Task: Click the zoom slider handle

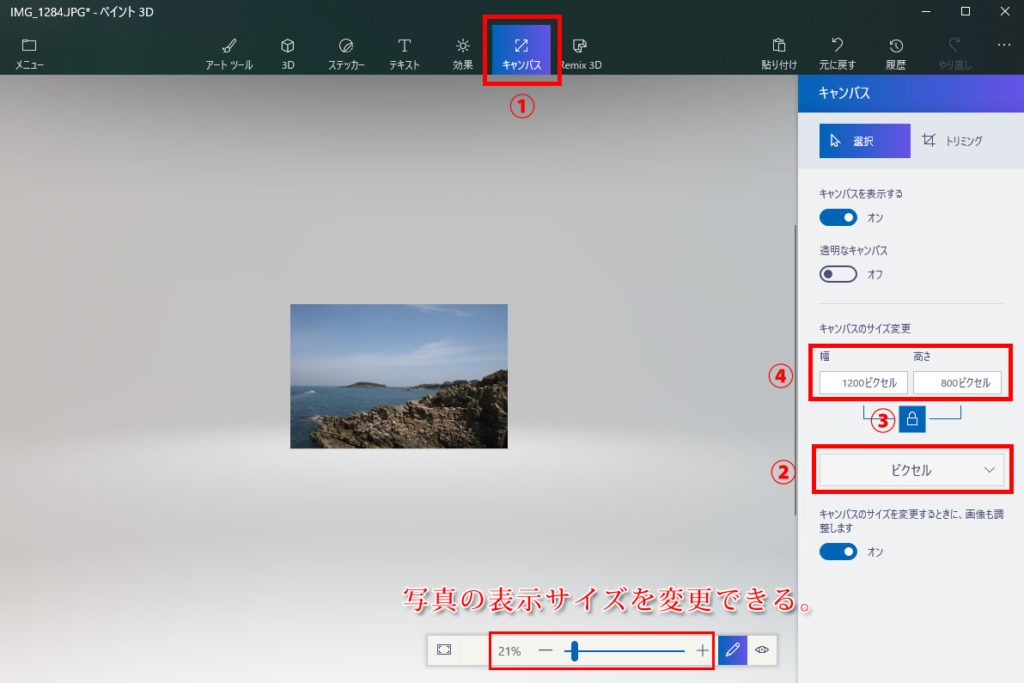Action: 575,650
